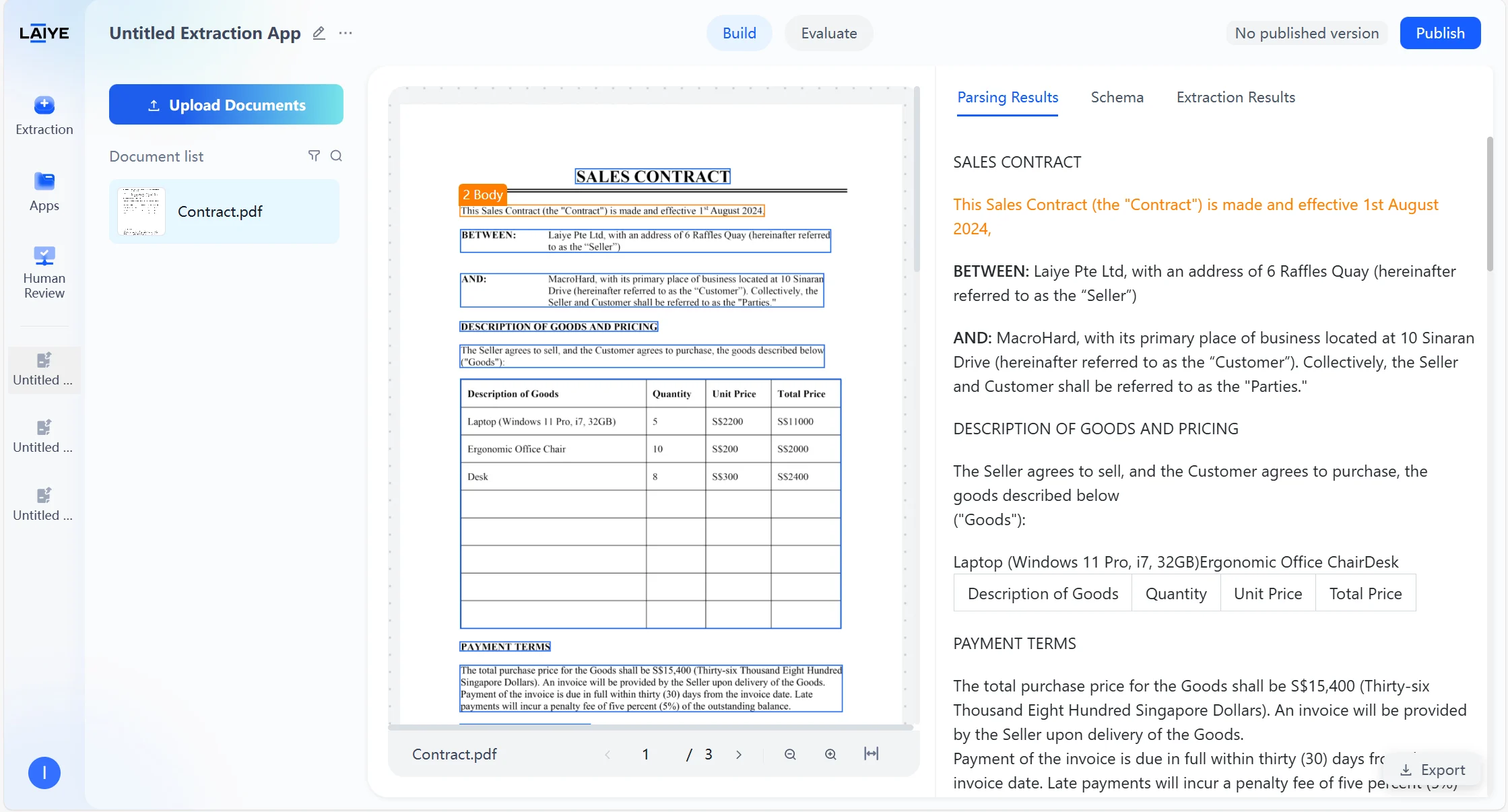Open the more options ellipsis menu

346,33
